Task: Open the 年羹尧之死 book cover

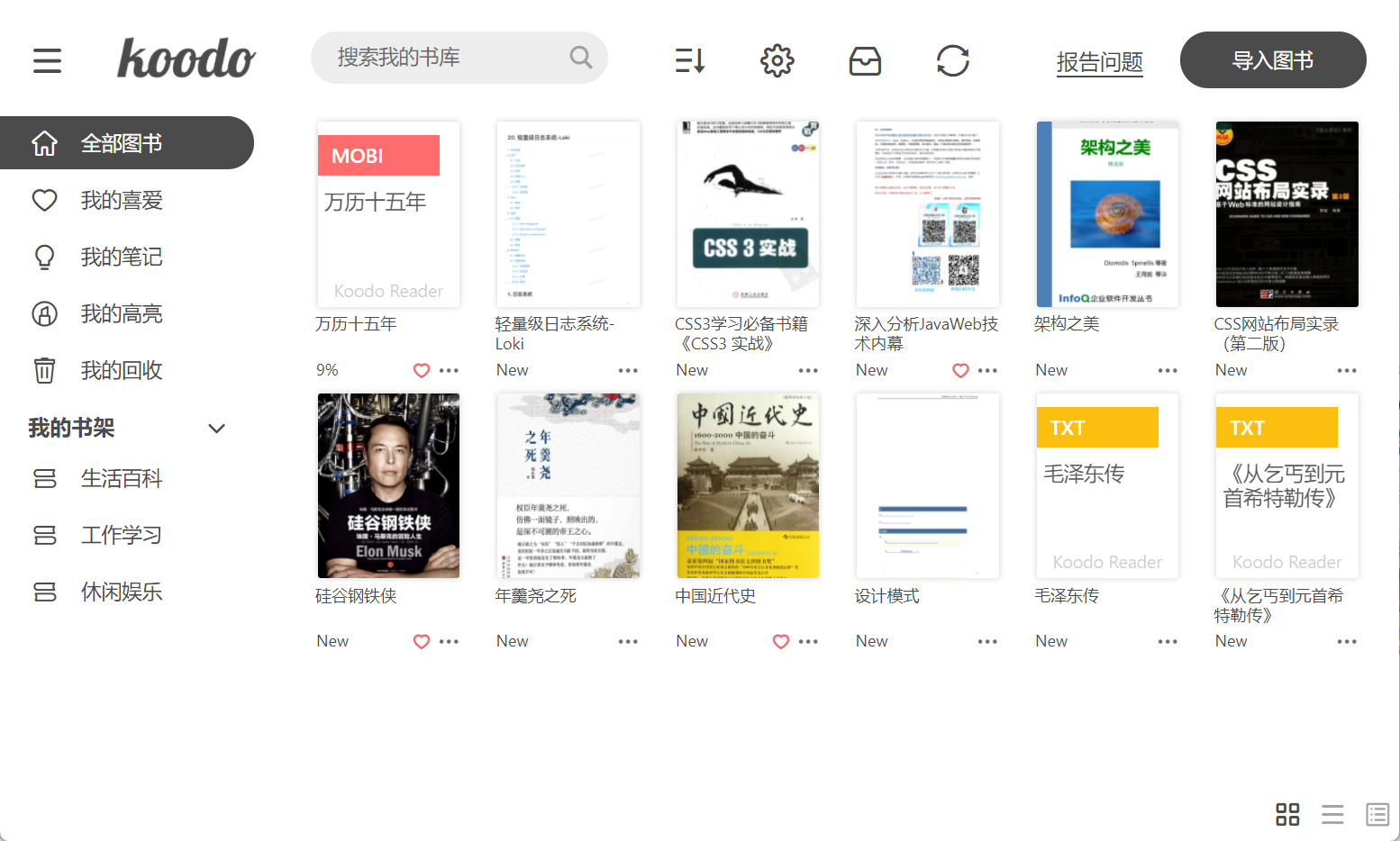Action: click(568, 485)
